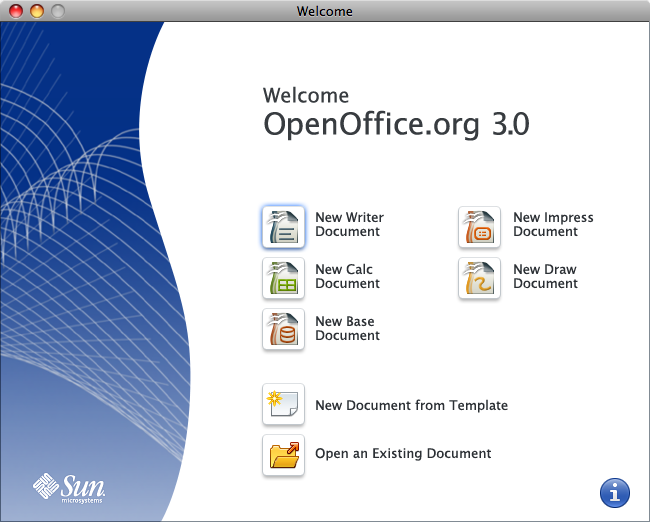Click the yellow folder open-document icon
This screenshot has height=522, width=650.
[x=283, y=455]
